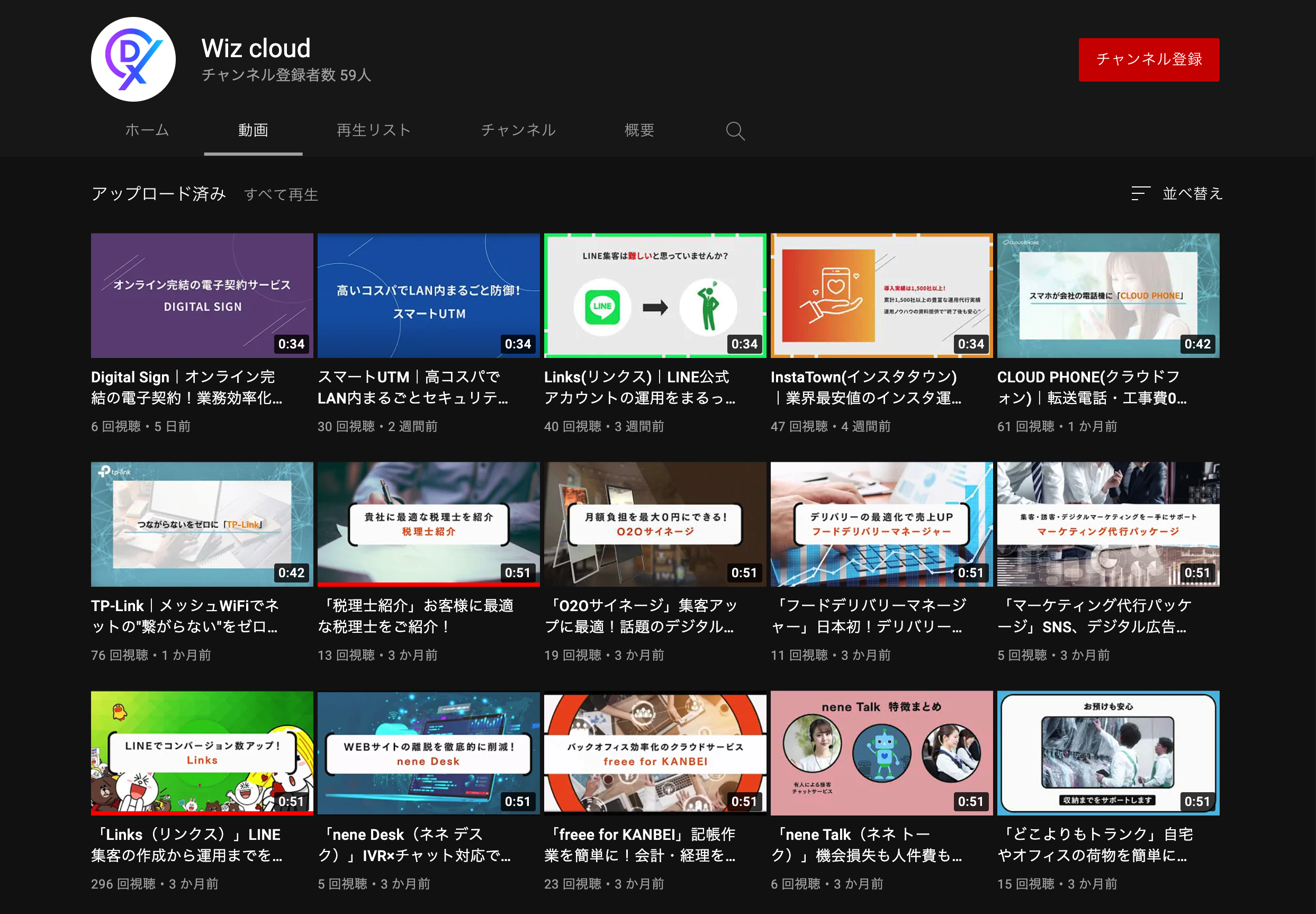
Task: Play the LINE集客 green-bordered thumbnail
Action: tap(655, 295)
